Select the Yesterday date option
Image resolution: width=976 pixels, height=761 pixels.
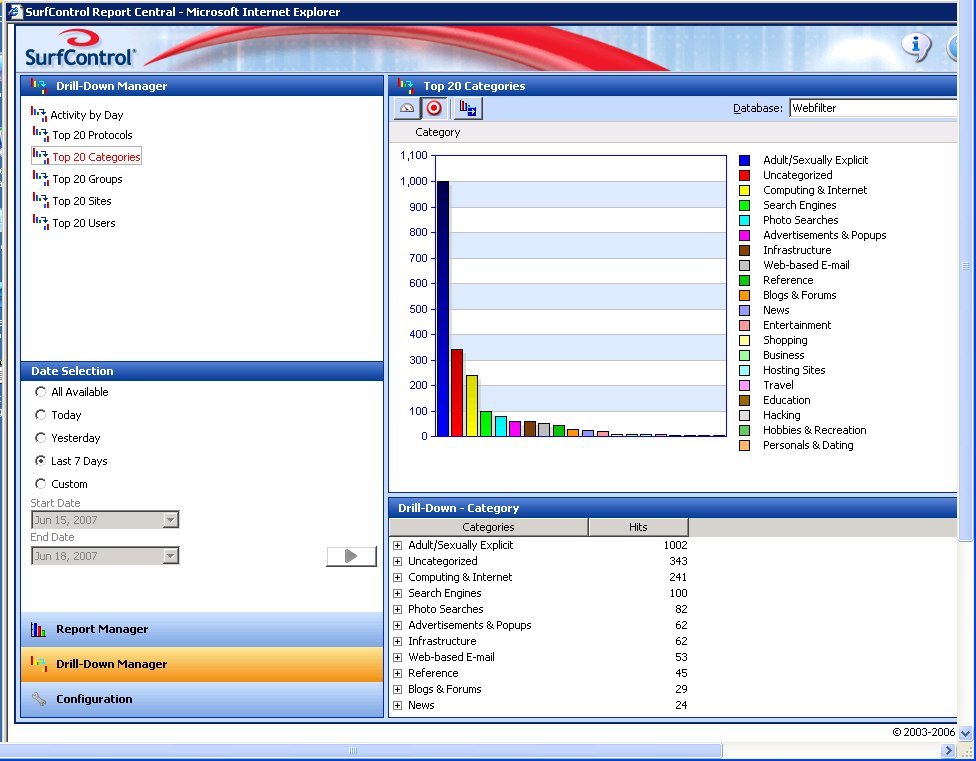pyautogui.click(x=40, y=437)
